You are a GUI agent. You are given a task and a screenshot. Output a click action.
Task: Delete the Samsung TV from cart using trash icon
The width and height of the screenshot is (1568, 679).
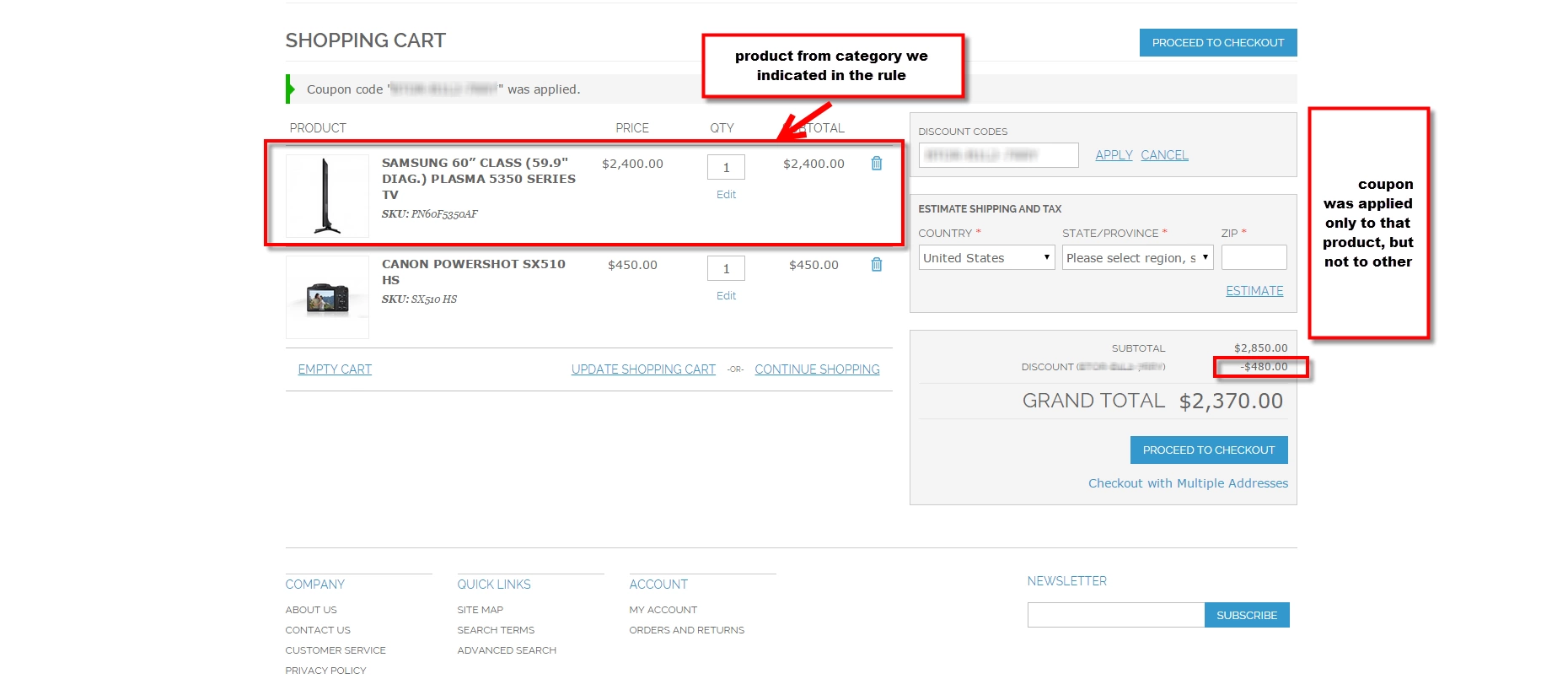click(x=877, y=164)
